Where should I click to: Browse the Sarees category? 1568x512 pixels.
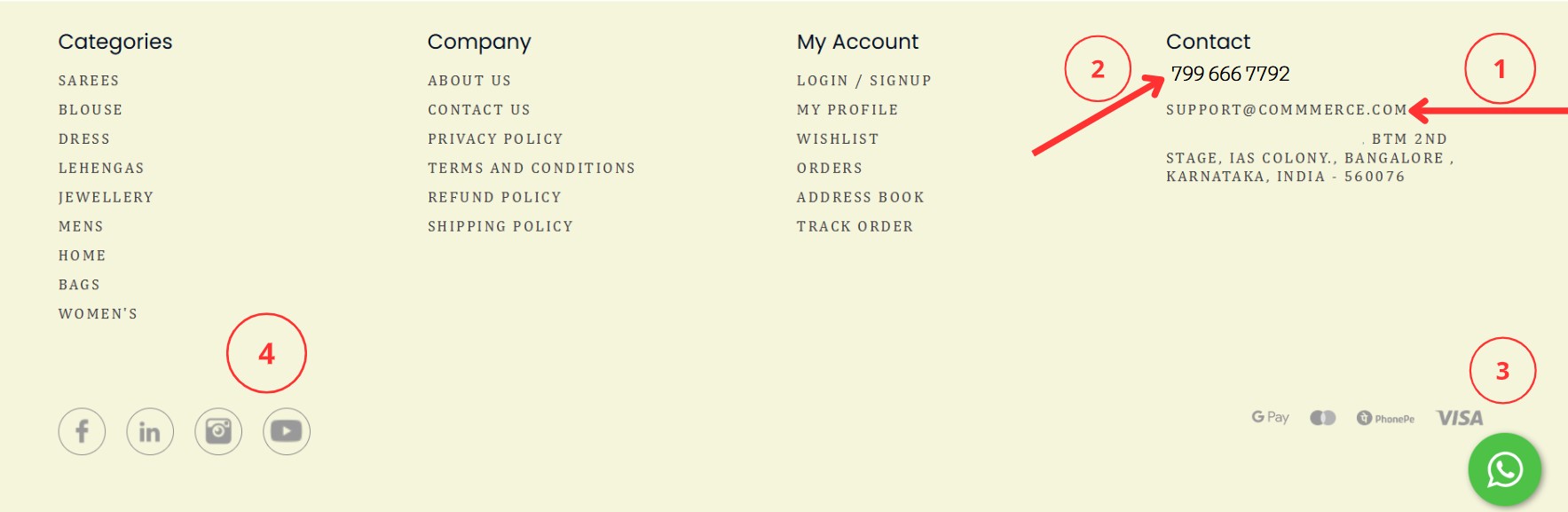(x=89, y=81)
